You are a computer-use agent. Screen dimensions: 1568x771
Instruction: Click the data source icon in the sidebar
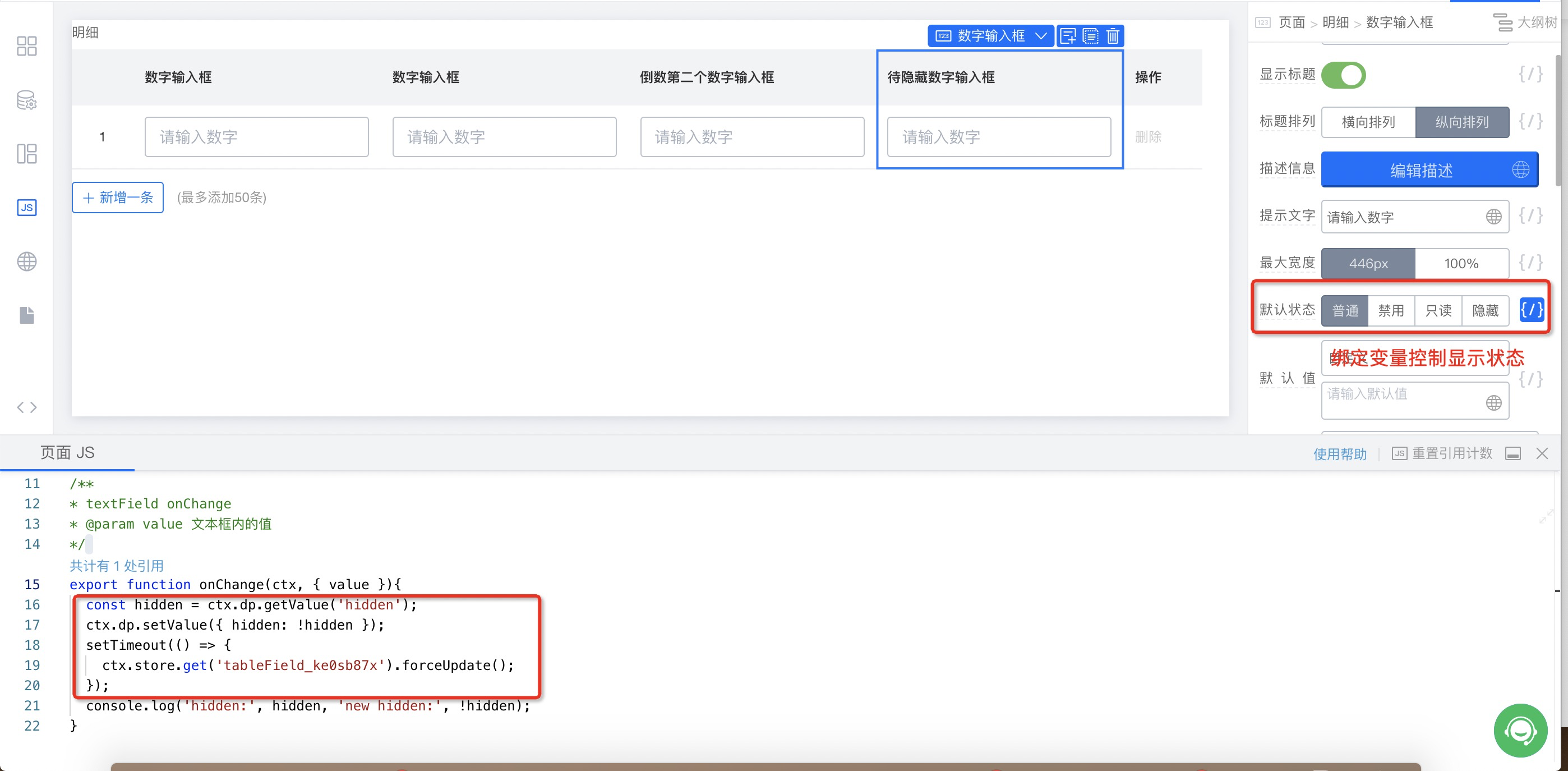[x=27, y=100]
